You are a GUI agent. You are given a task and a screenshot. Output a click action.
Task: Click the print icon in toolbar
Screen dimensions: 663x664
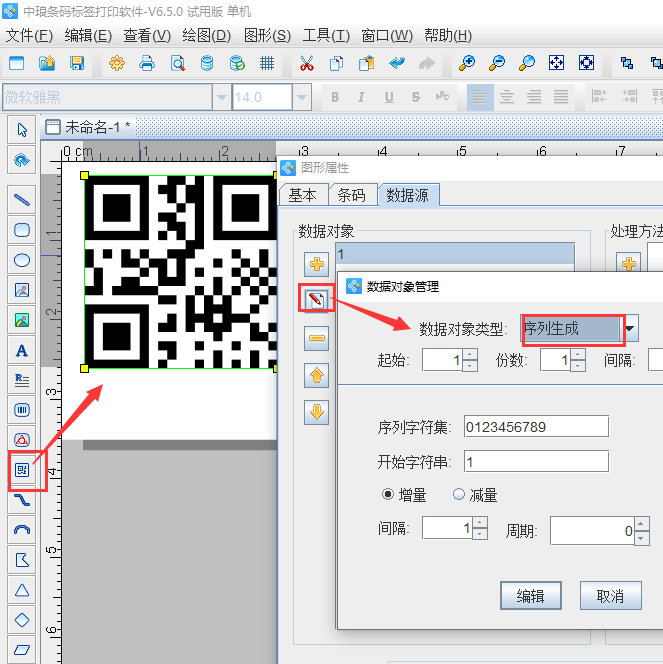tap(147, 63)
